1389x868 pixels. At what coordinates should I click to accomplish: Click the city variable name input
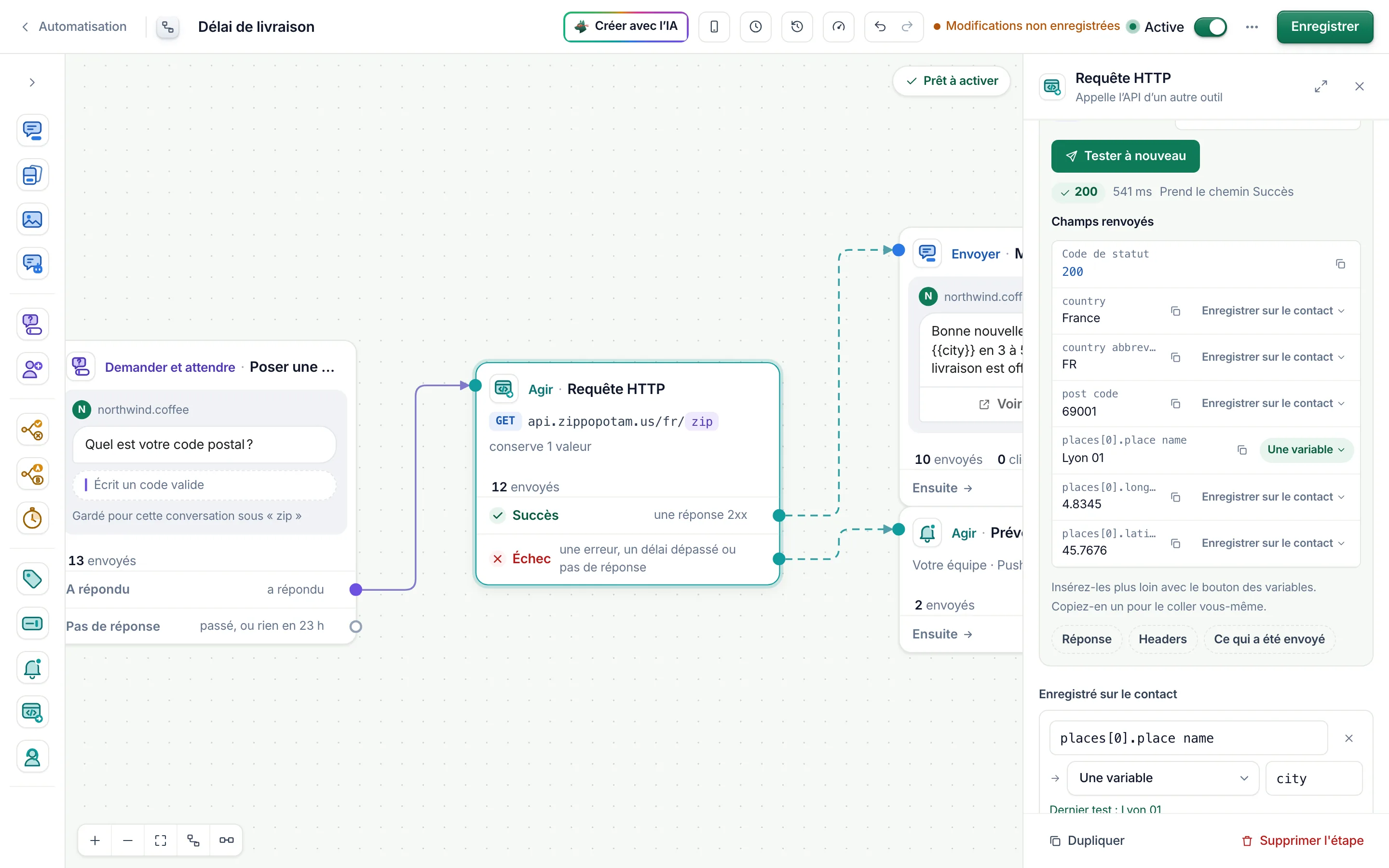coord(1313,778)
